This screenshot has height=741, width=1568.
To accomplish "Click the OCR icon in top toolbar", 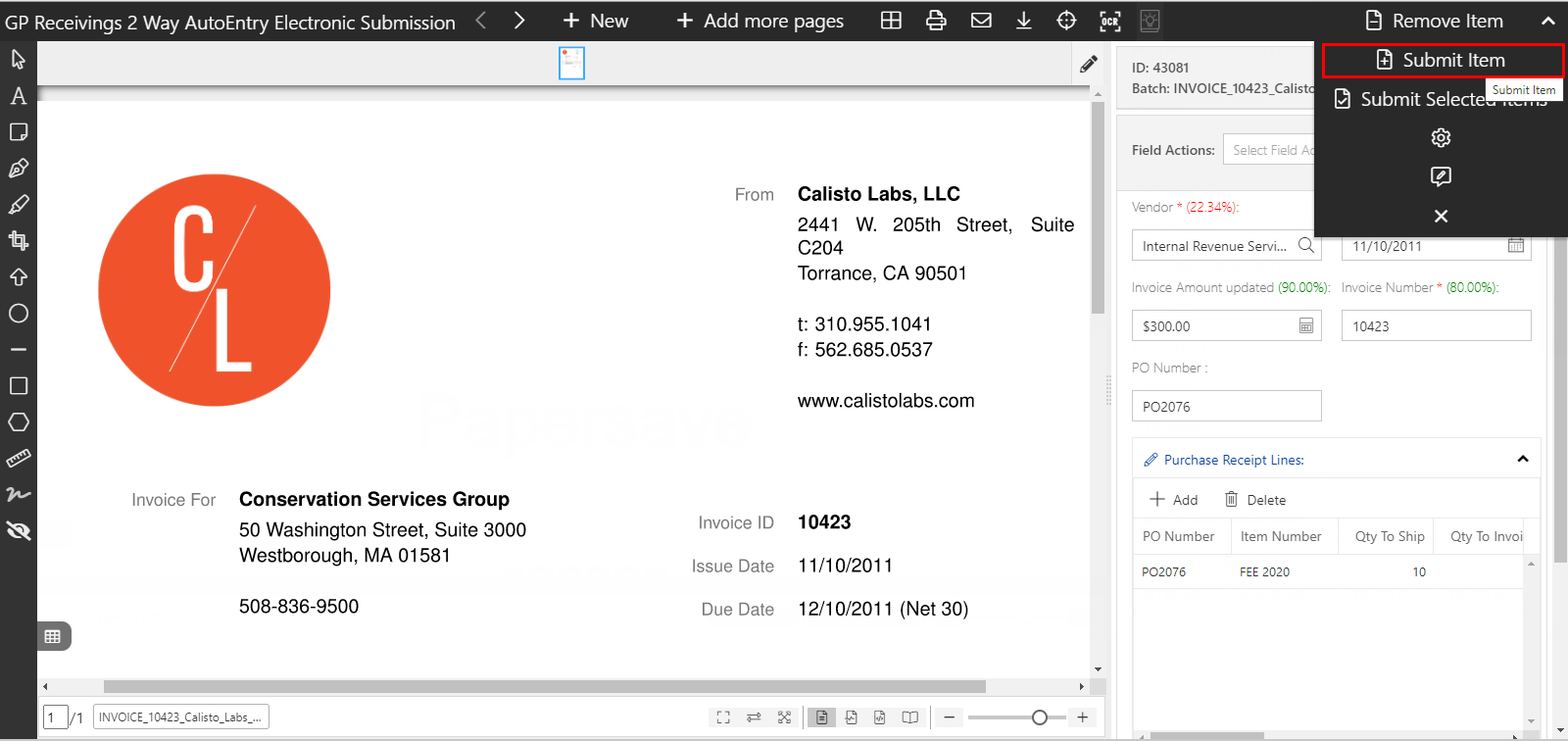I will [x=1109, y=21].
